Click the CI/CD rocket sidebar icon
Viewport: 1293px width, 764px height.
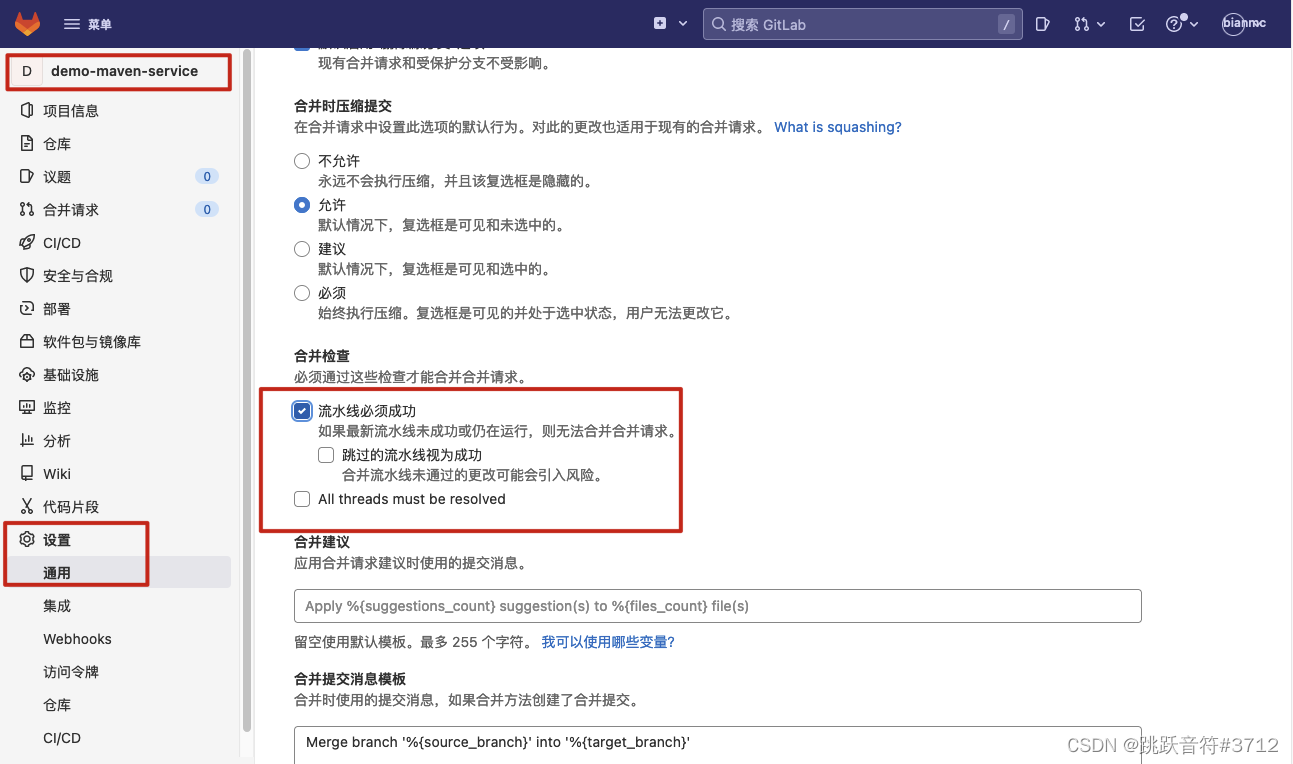(27, 242)
